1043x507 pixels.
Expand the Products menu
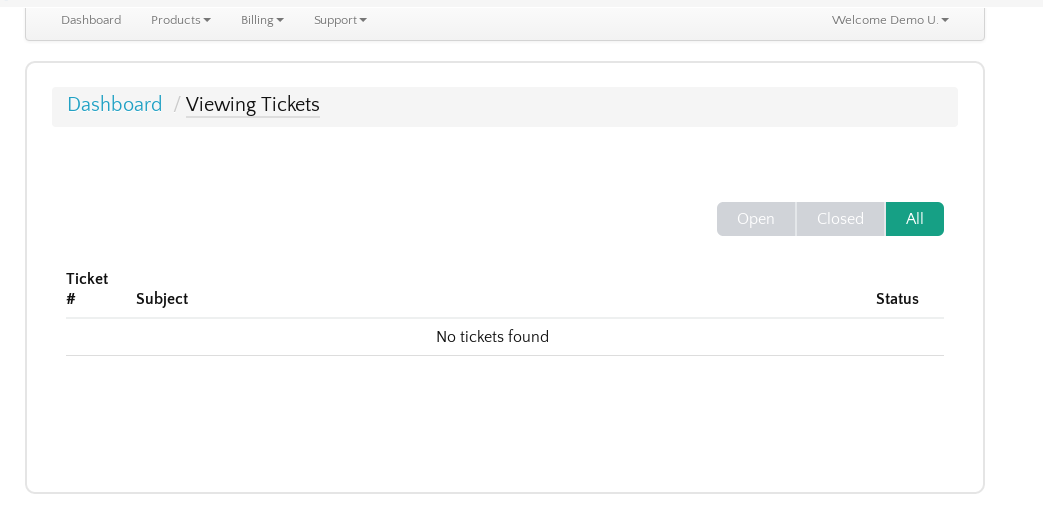click(180, 20)
